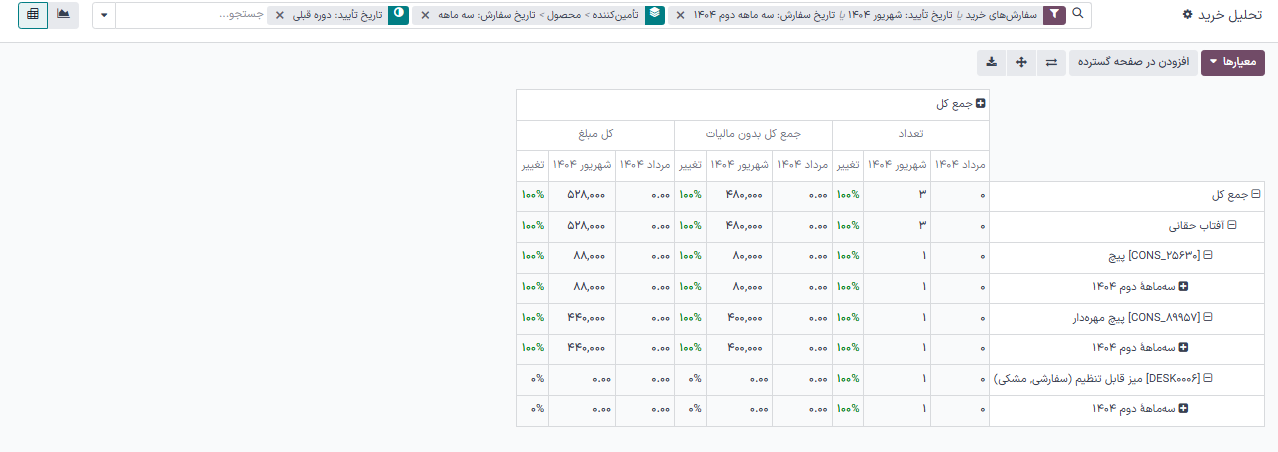This screenshot has height=452, width=1278.
Task: Switch to graph chart view
Action: [64, 15]
